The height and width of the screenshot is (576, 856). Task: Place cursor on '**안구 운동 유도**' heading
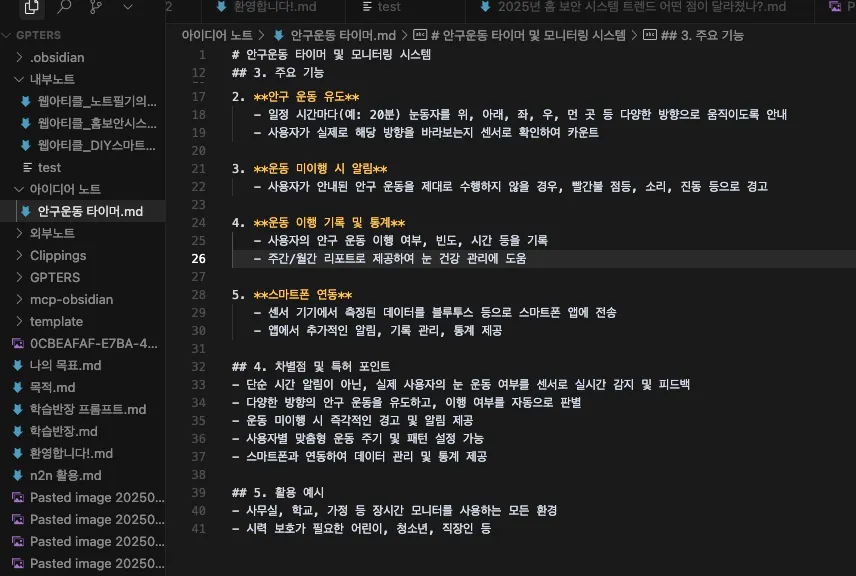coord(306,97)
